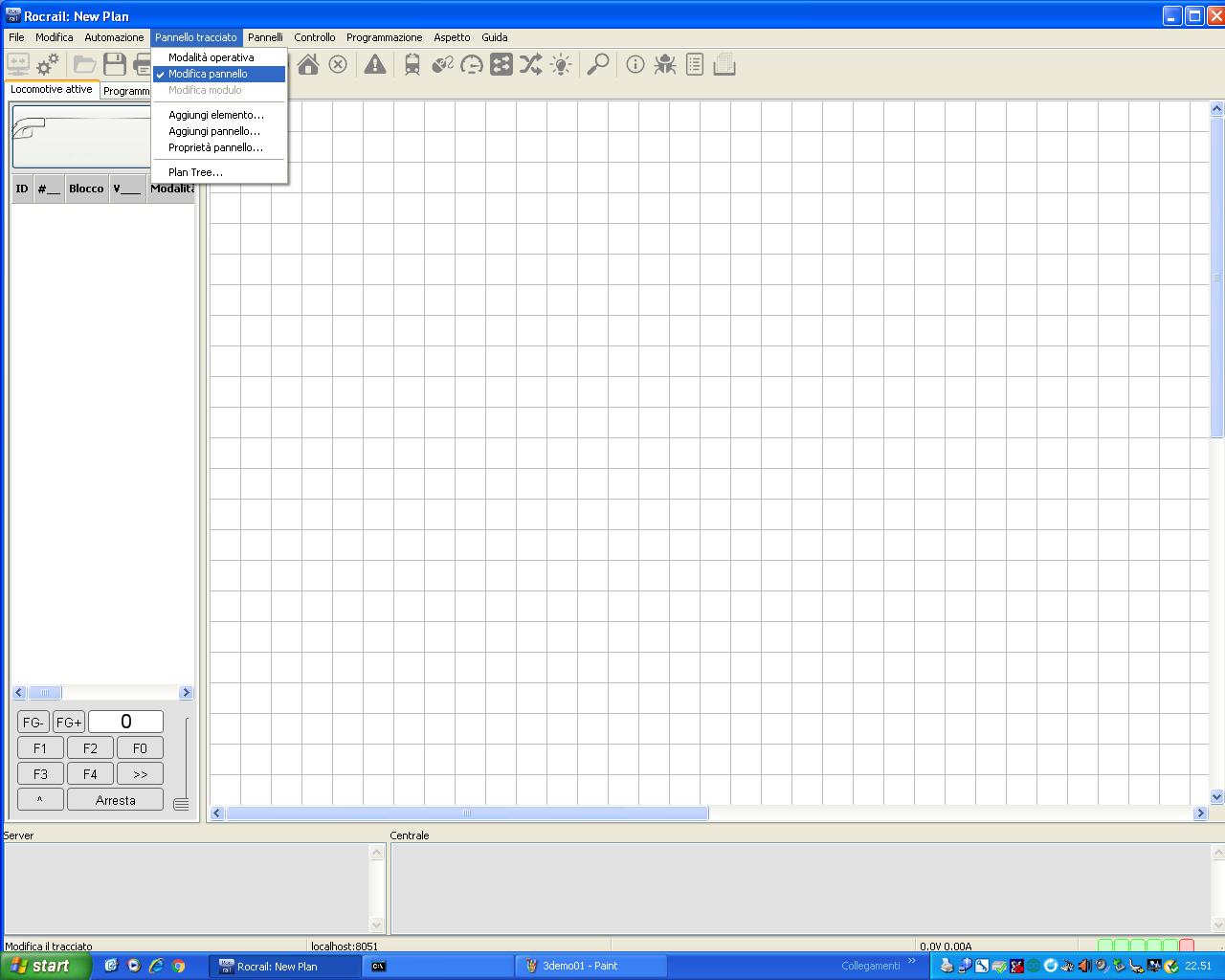1225x980 pixels.
Task: Switch to Programm tab
Action: 126,91
